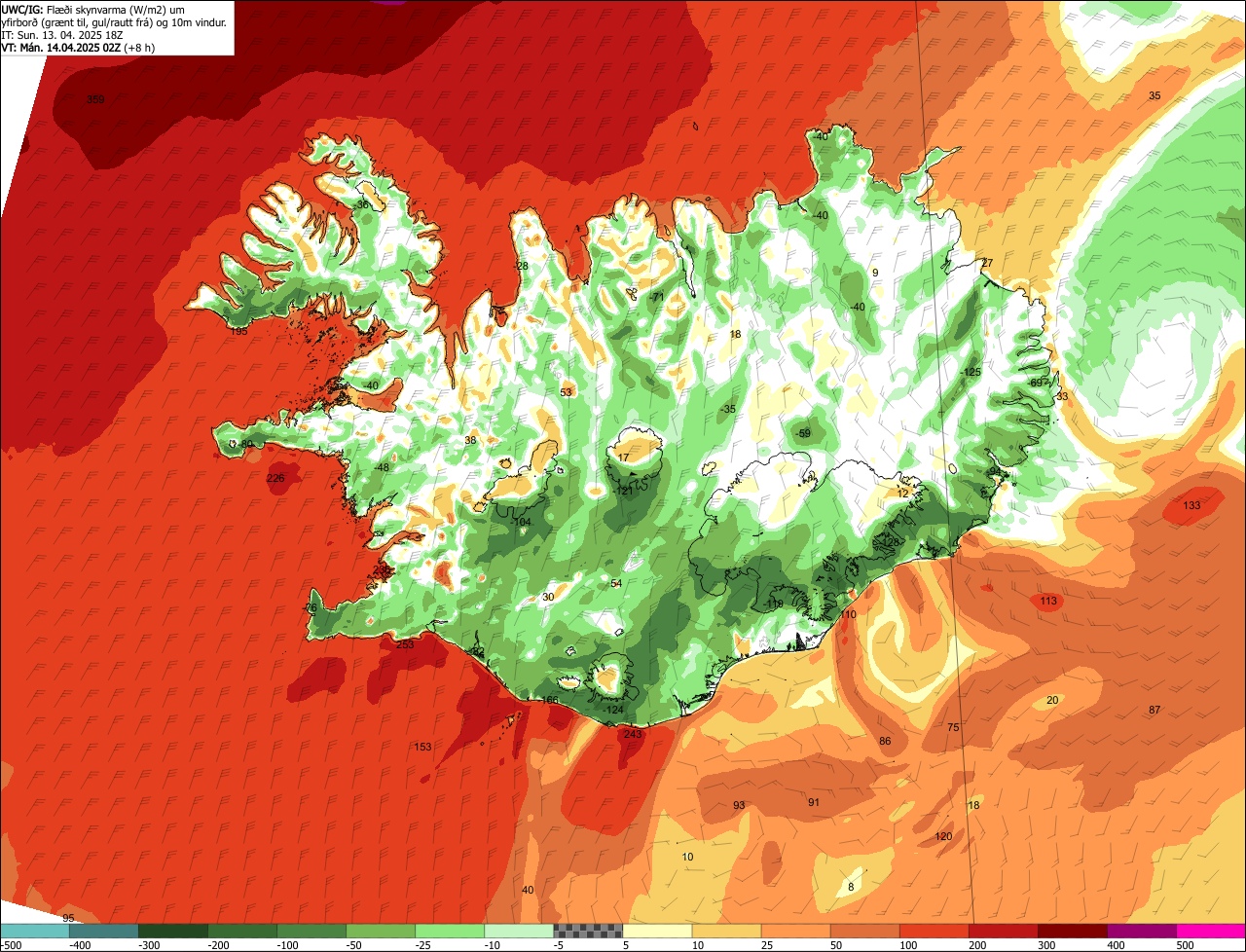Click the map value -104
This screenshot has width=1246, height=952.
522,523
